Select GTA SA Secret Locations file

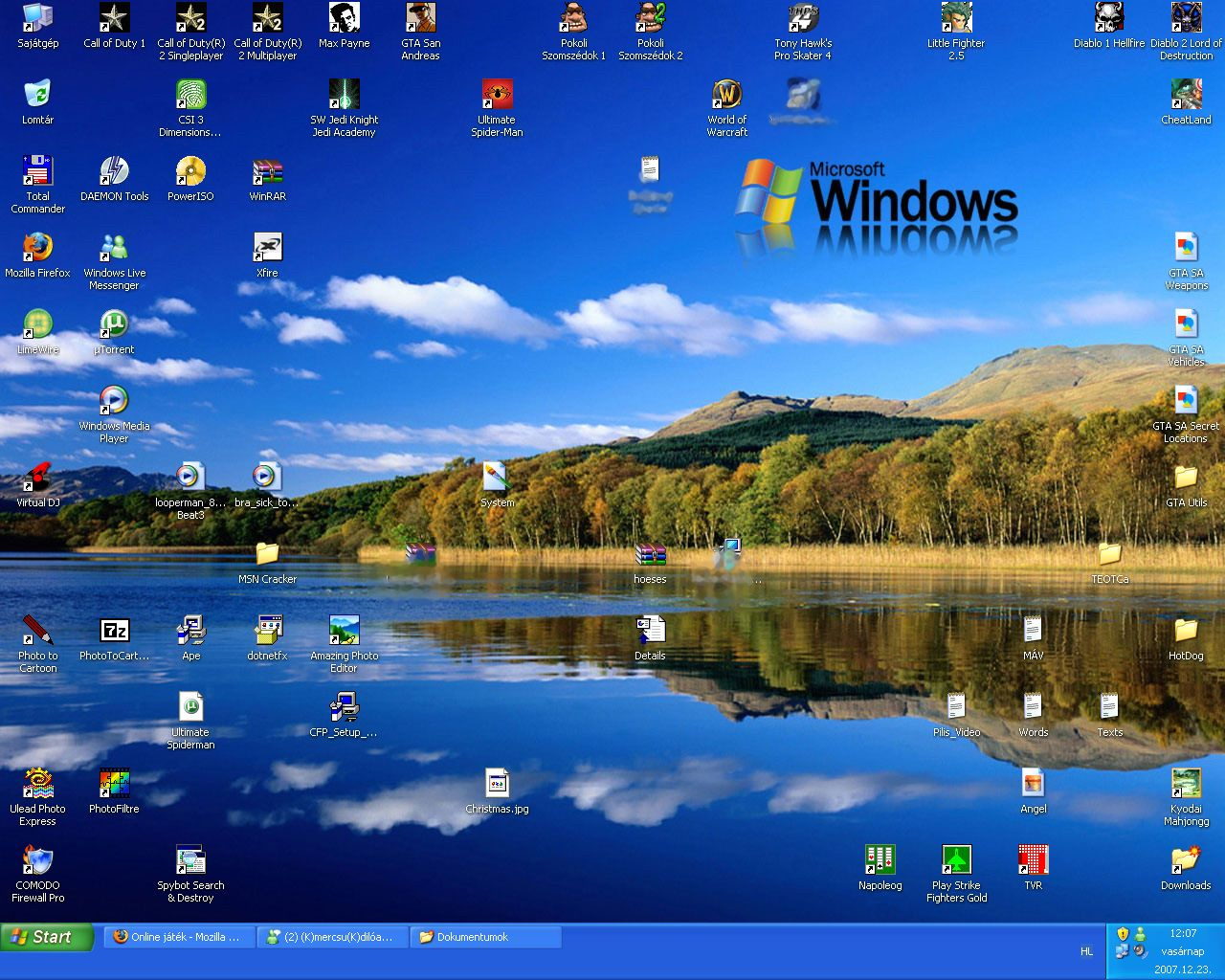coord(1186,415)
